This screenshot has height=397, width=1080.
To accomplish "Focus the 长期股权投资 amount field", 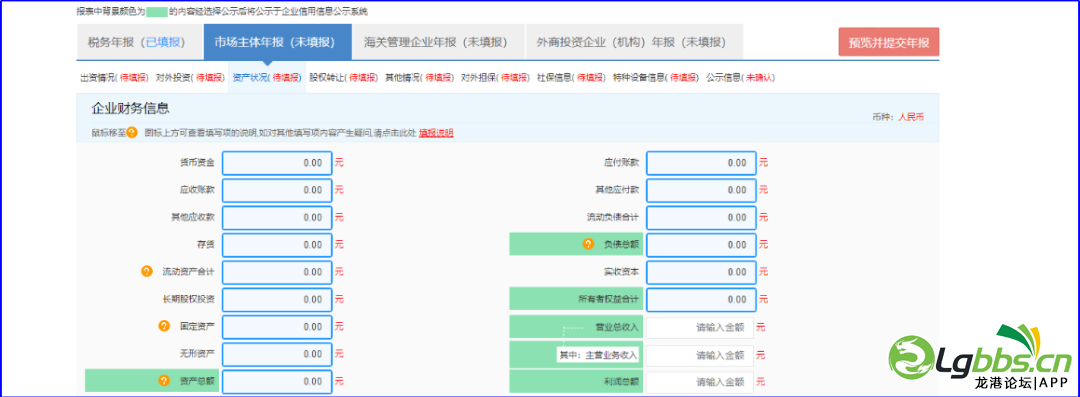I will [277, 299].
